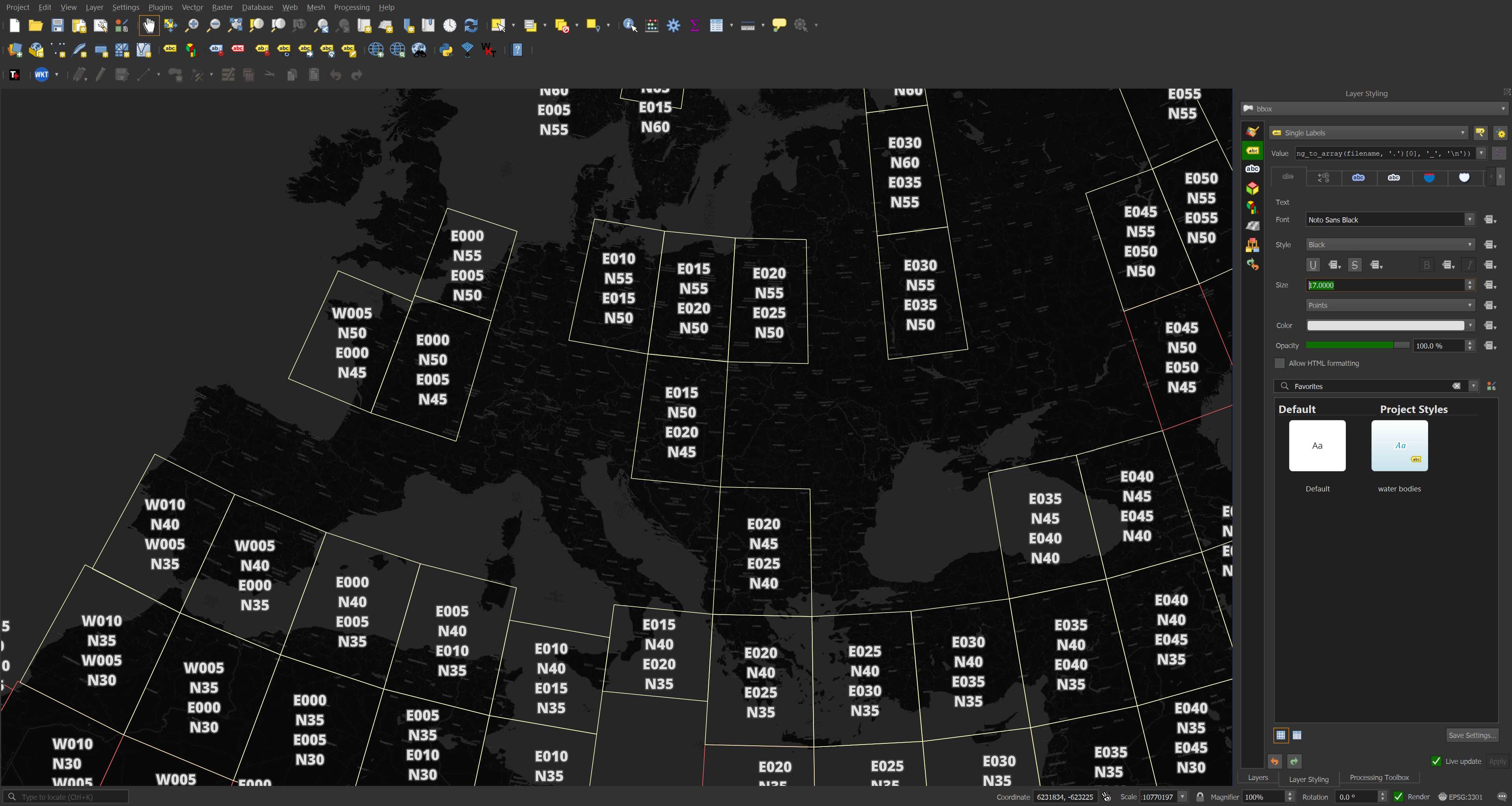Select the Identify Features tool
This screenshot has width=1512, height=806.
click(630, 25)
